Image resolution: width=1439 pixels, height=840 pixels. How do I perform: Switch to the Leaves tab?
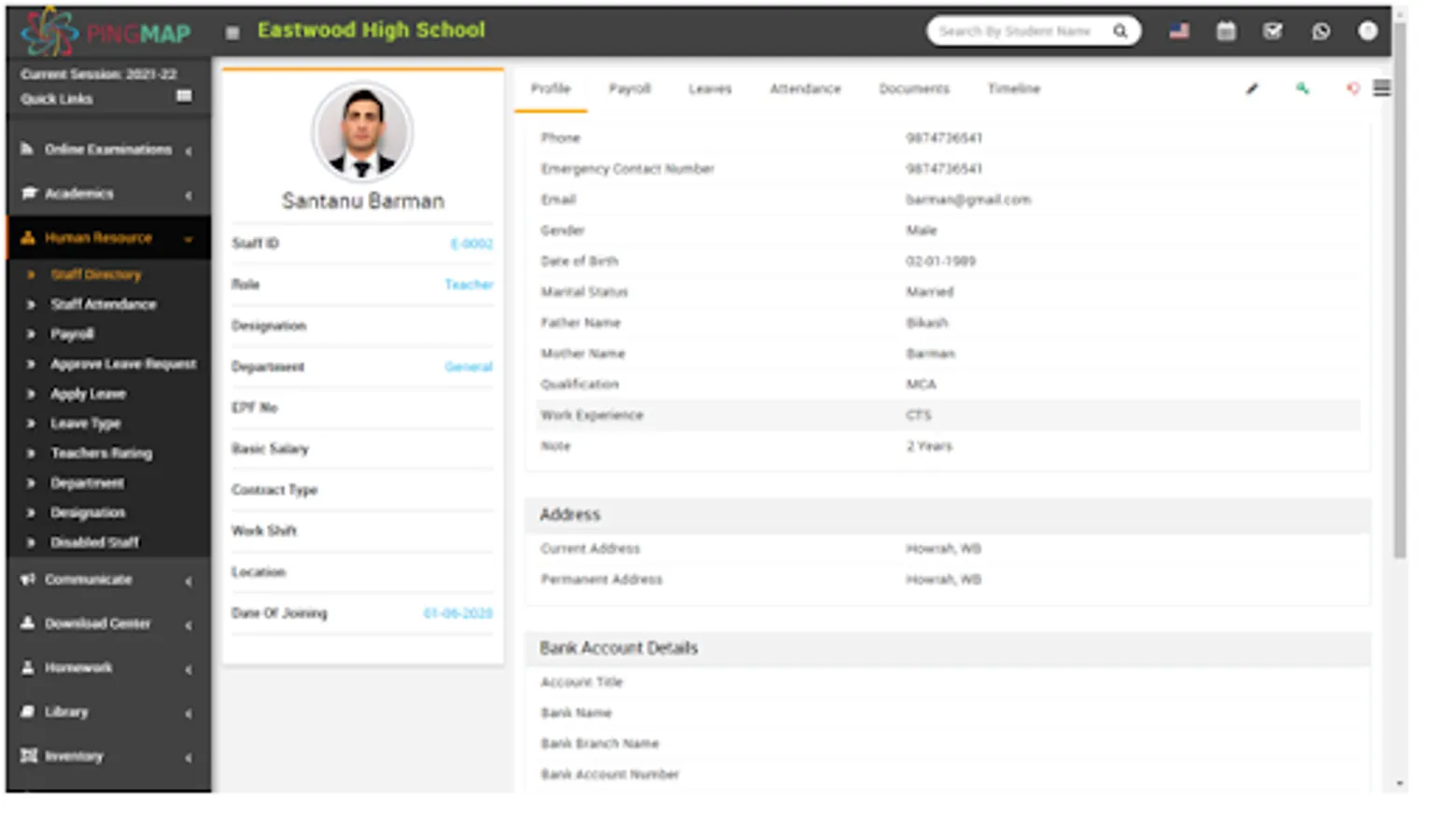pos(710,89)
